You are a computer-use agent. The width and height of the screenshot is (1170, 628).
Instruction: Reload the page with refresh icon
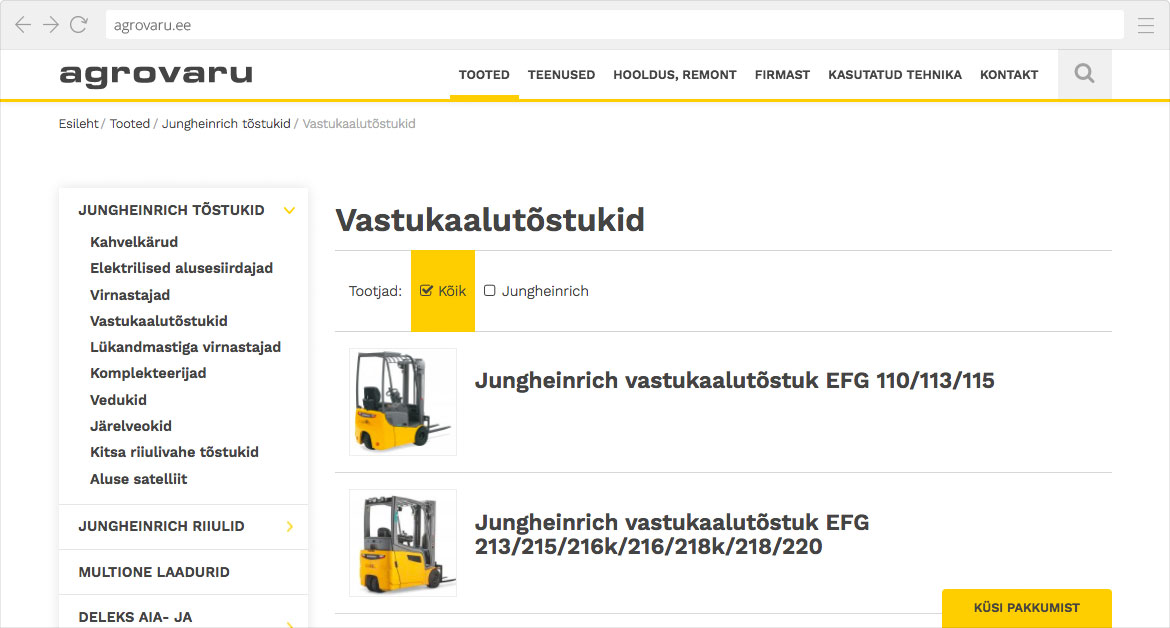78,25
